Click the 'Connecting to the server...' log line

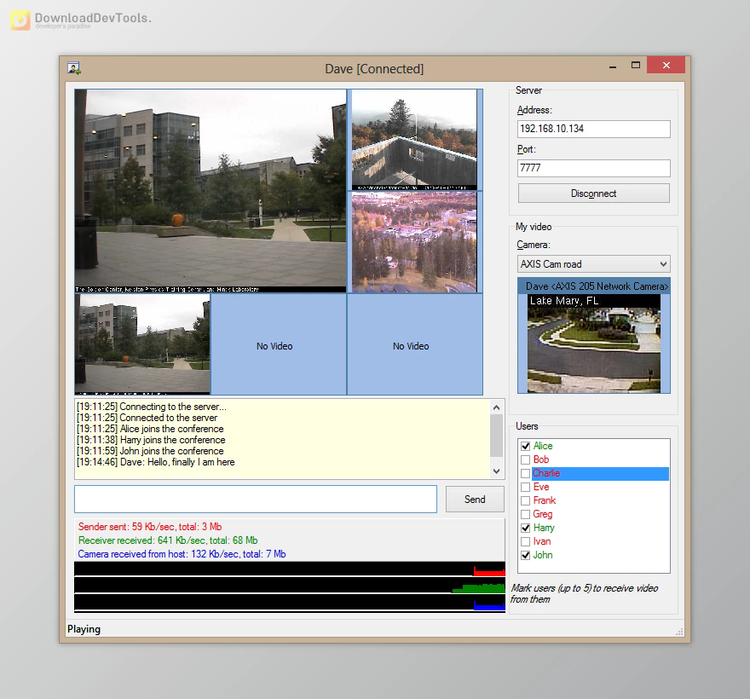(x=152, y=407)
